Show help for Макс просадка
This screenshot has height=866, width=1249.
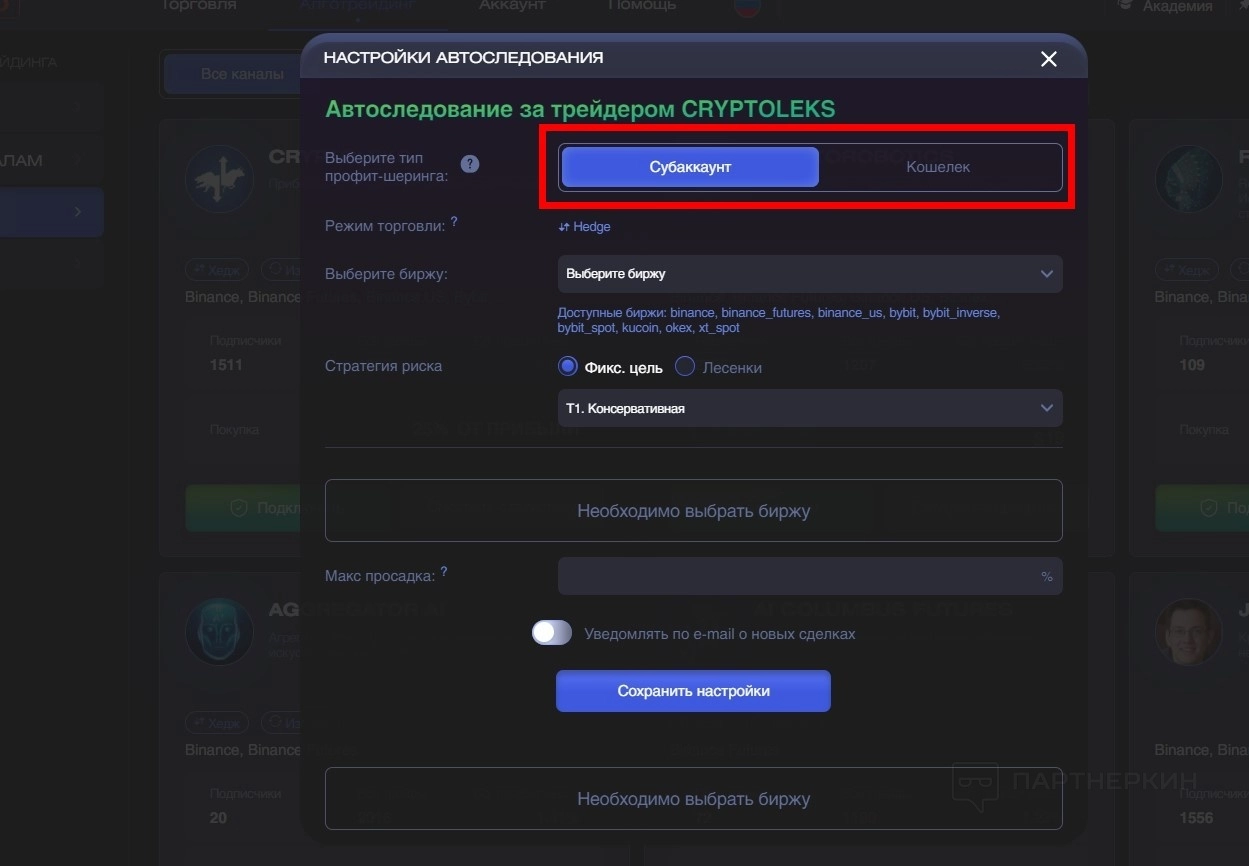click(444, 572)
